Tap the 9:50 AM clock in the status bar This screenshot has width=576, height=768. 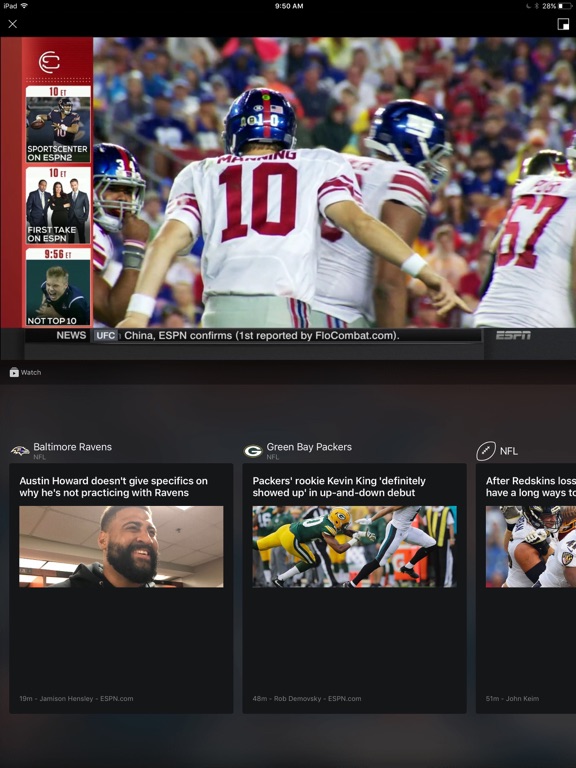click(289, 6)
